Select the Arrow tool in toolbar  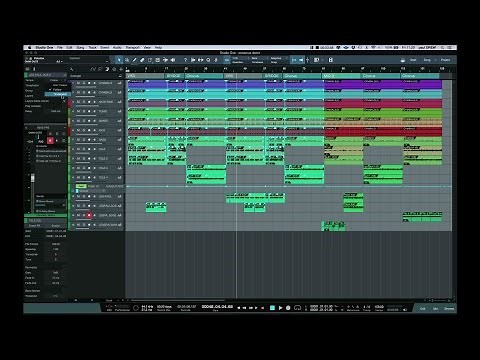(119, 60)
